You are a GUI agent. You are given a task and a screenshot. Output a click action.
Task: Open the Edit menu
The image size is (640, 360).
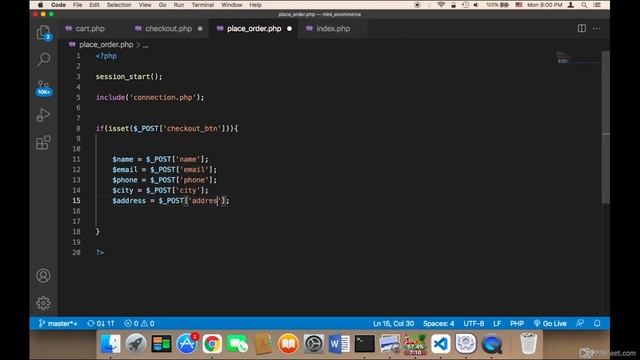click(x=94, y=5)
